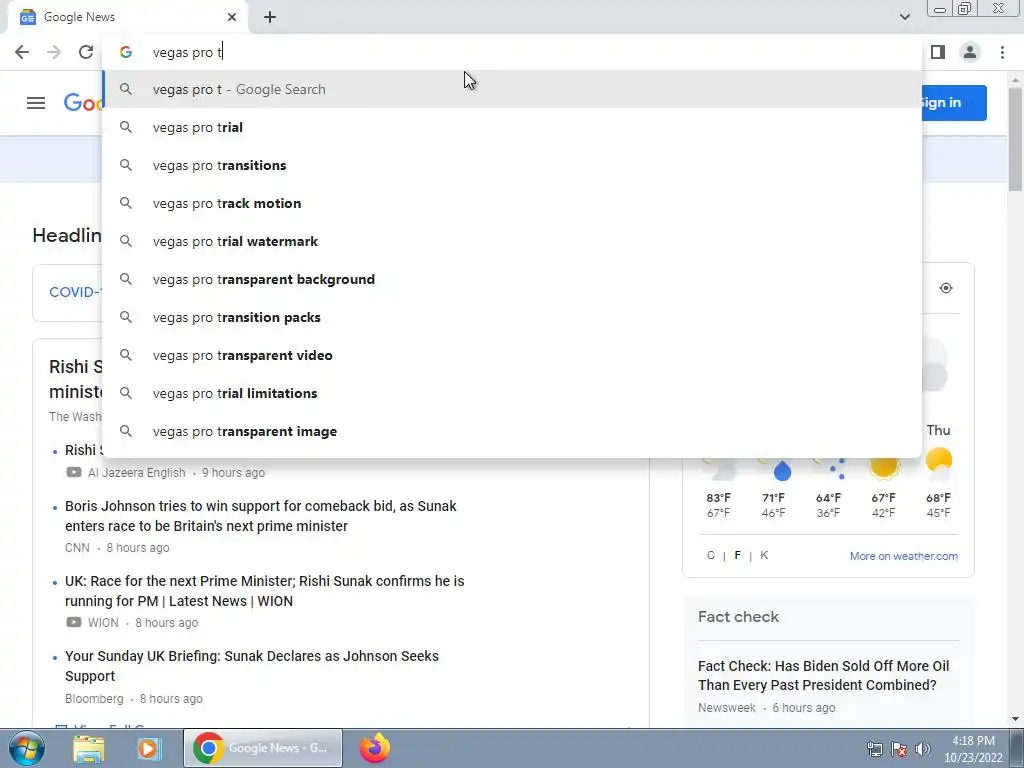Open a new tab with the plus icon
The width and height of the screenshot is (1024, 768).
(x=270, y=17)
